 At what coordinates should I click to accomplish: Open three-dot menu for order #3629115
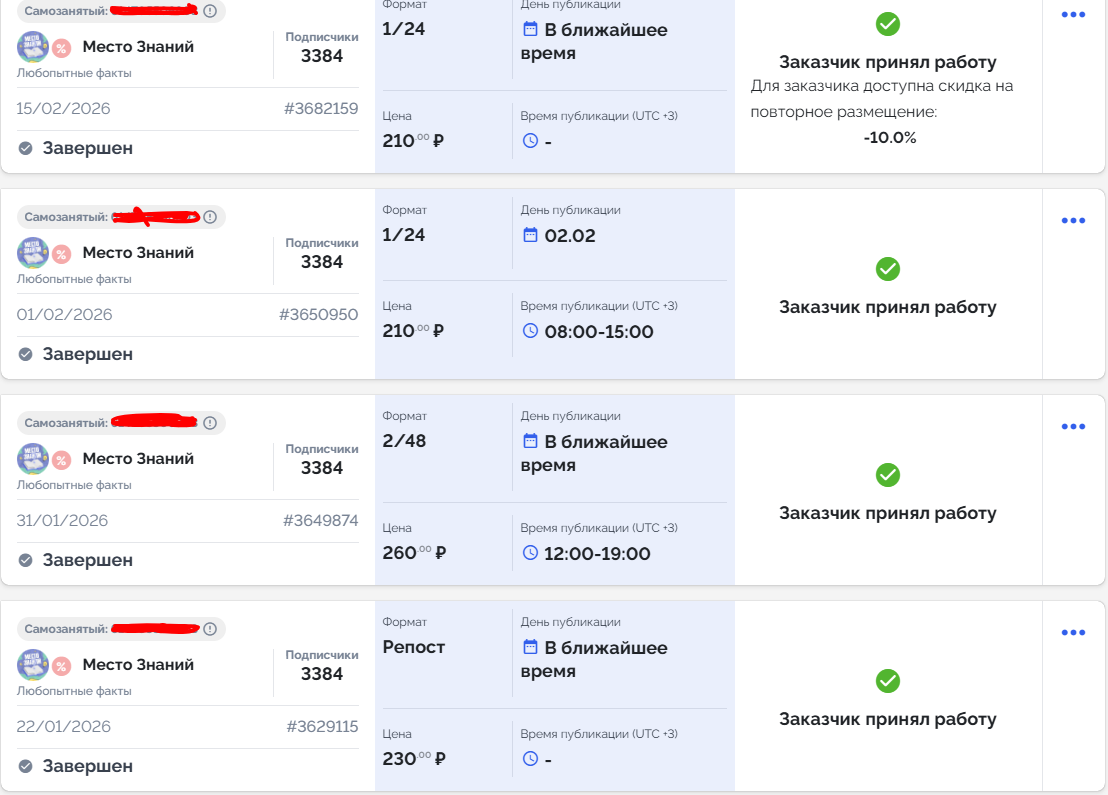click(1073, 633)
